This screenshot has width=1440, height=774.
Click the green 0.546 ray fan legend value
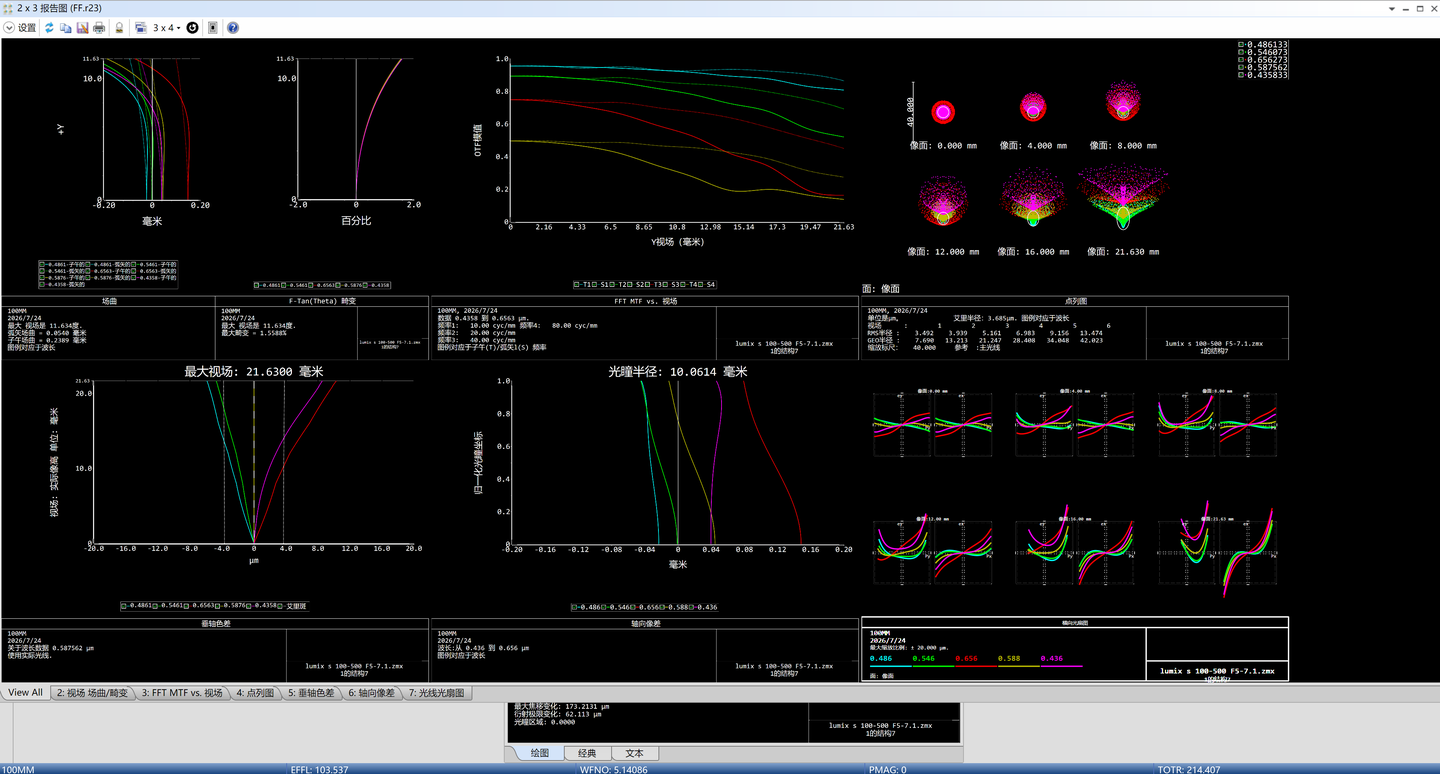coord(923,658)
